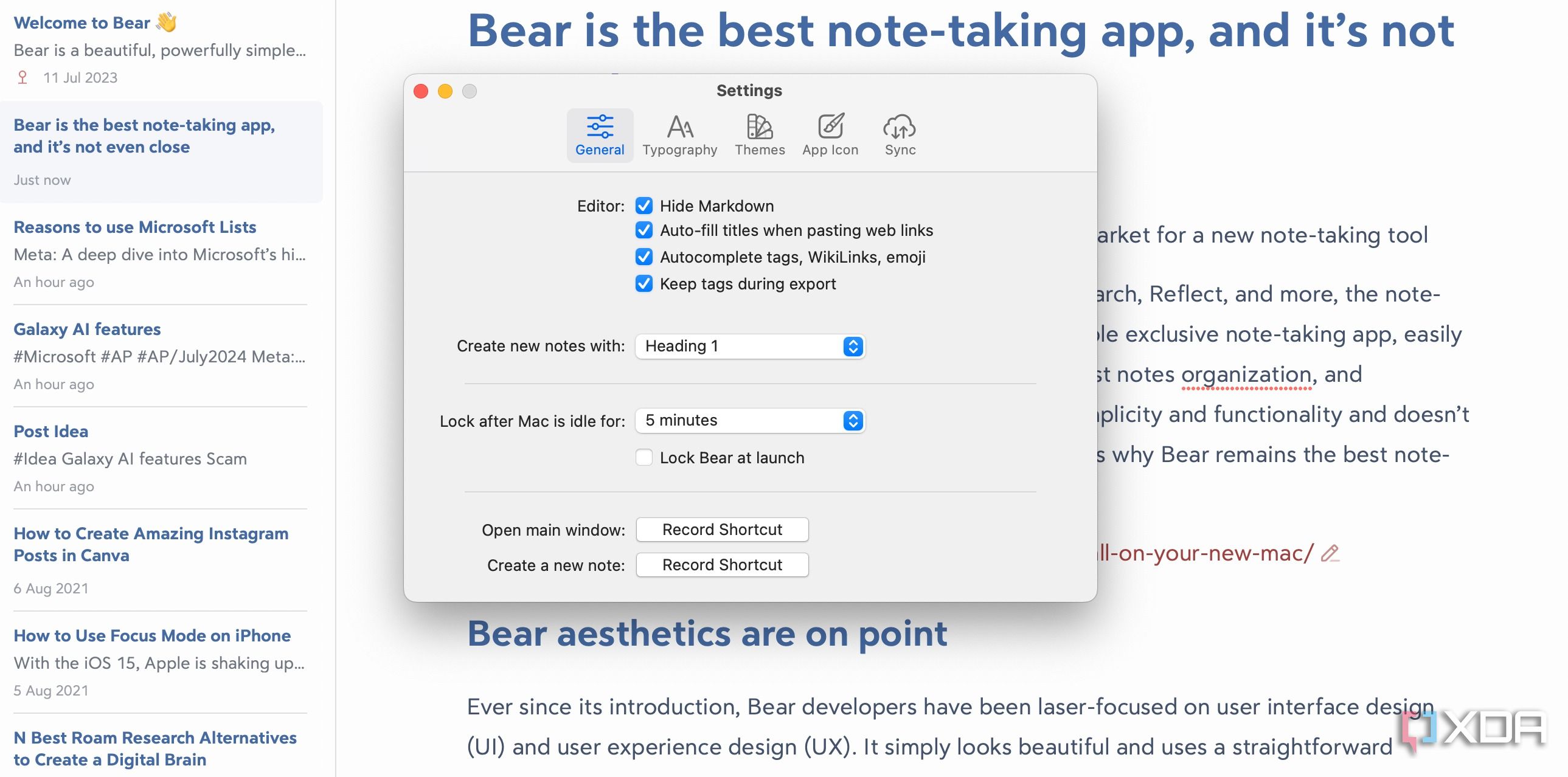Click the main note title heading

pos(960,30)
